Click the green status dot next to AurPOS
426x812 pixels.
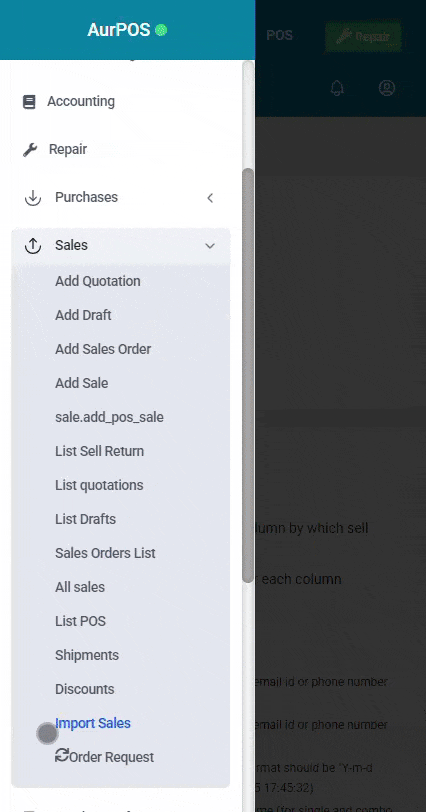161,30
